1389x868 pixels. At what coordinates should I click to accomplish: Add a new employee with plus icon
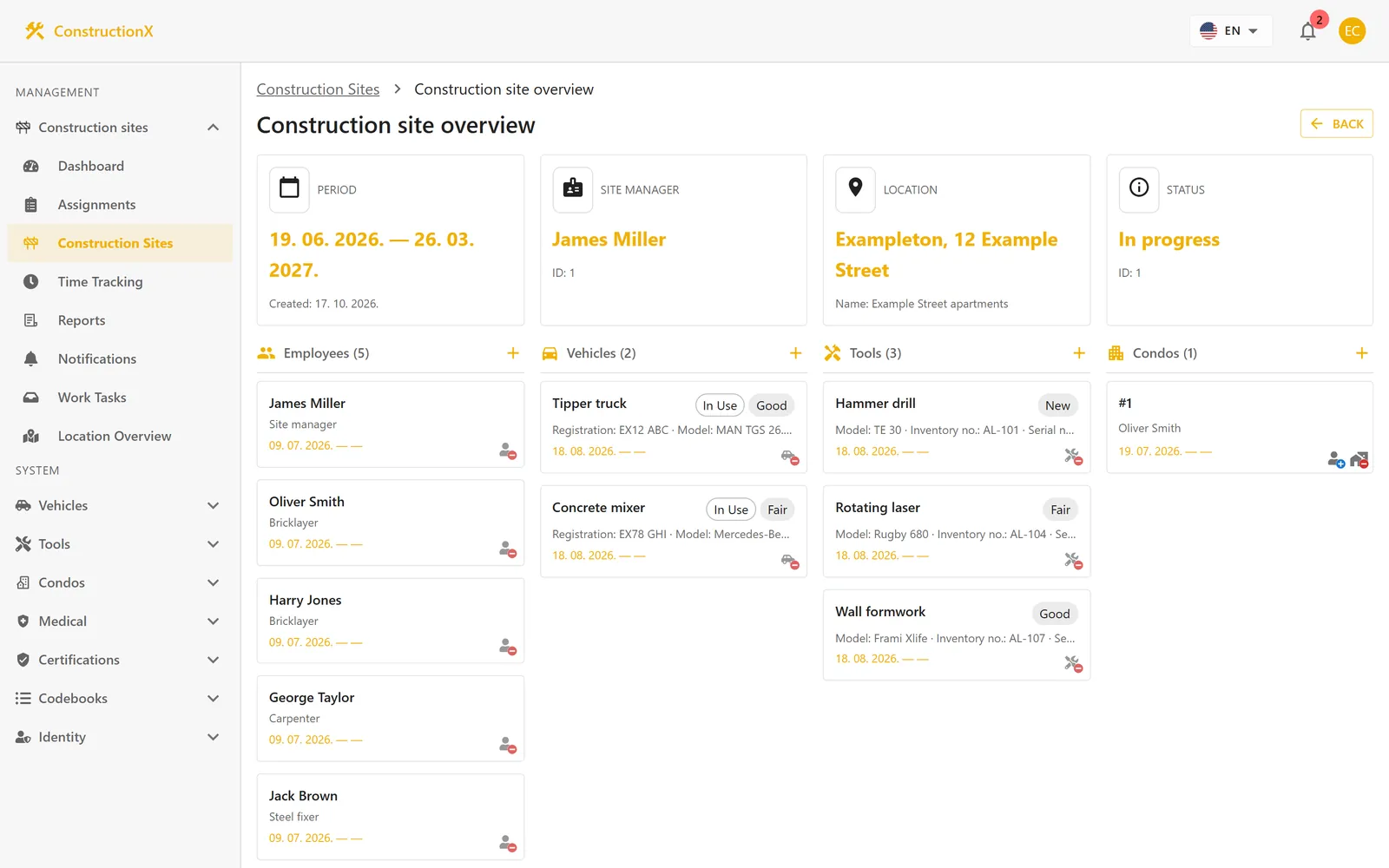pyautogui.click(x=513, y=353)
